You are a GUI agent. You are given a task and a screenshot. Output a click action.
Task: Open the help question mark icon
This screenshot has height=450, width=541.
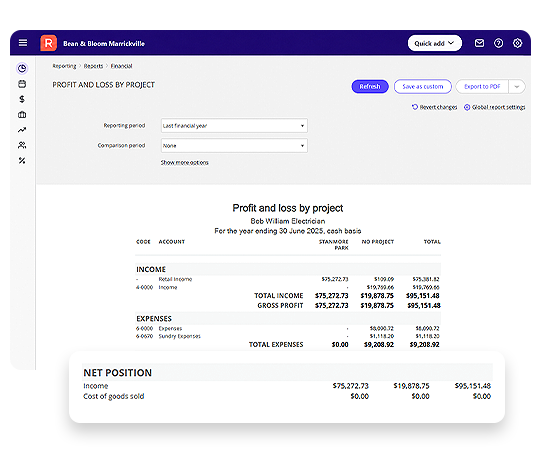click(498, 43)
